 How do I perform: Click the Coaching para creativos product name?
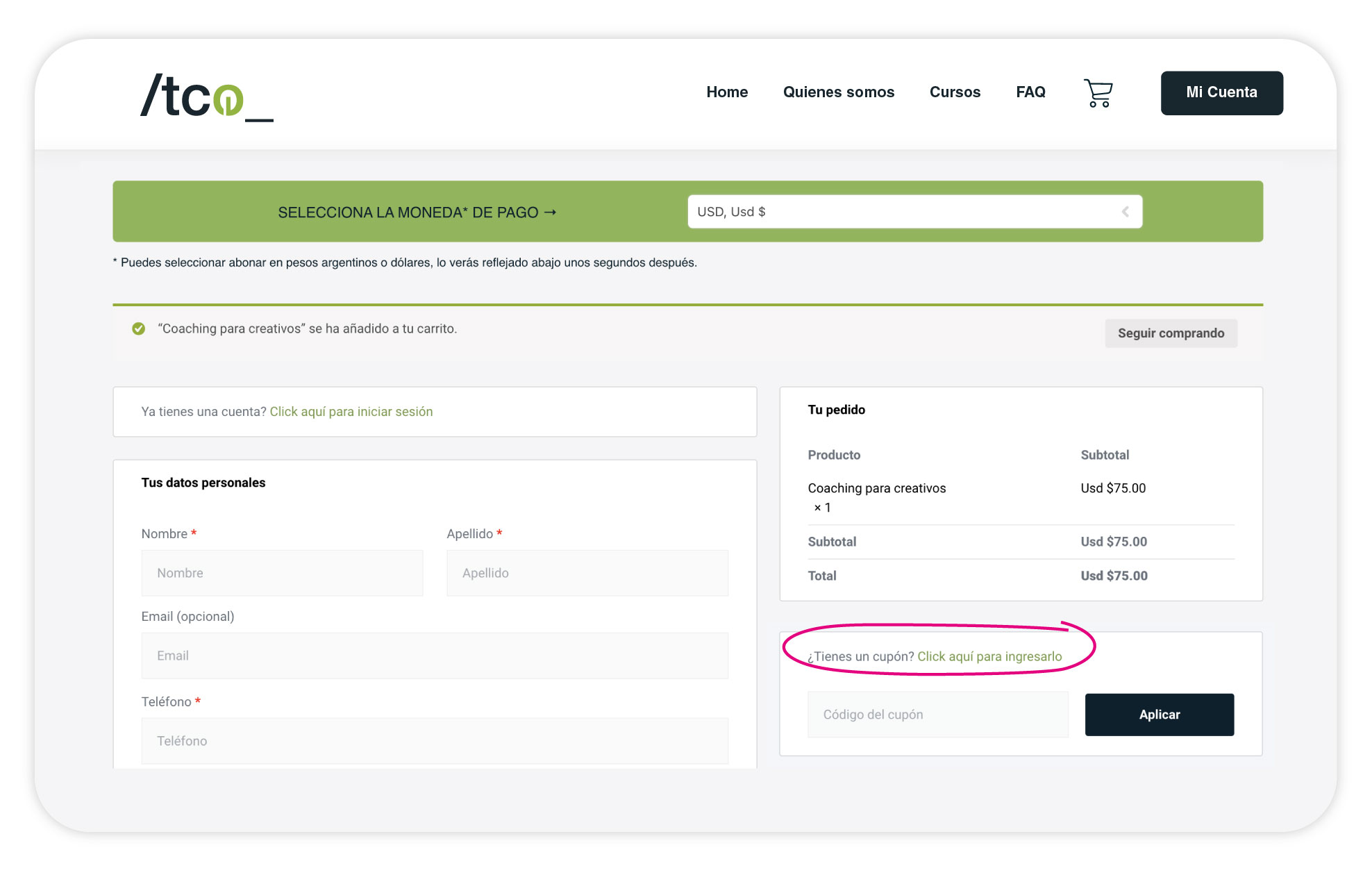[876, 488]
